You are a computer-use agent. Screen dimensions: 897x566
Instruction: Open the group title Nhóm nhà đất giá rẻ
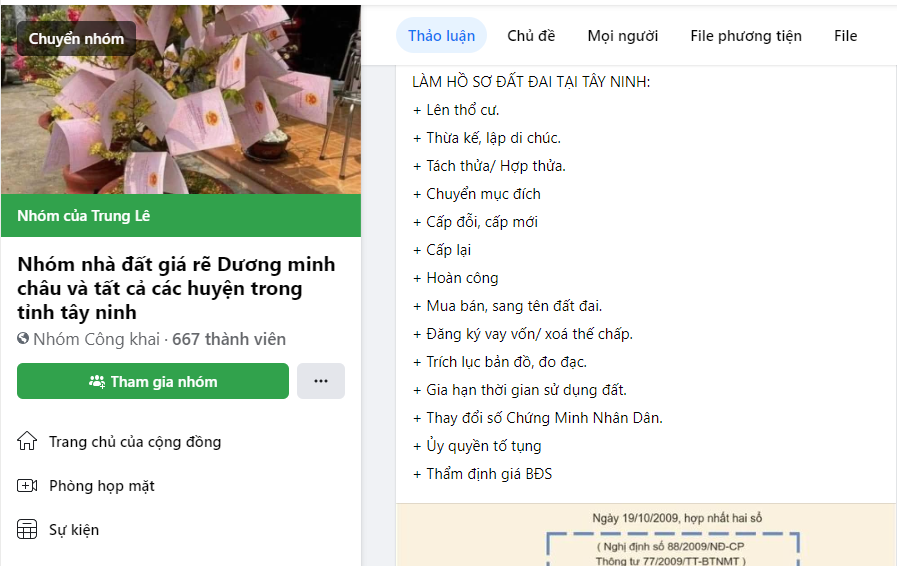176,288
